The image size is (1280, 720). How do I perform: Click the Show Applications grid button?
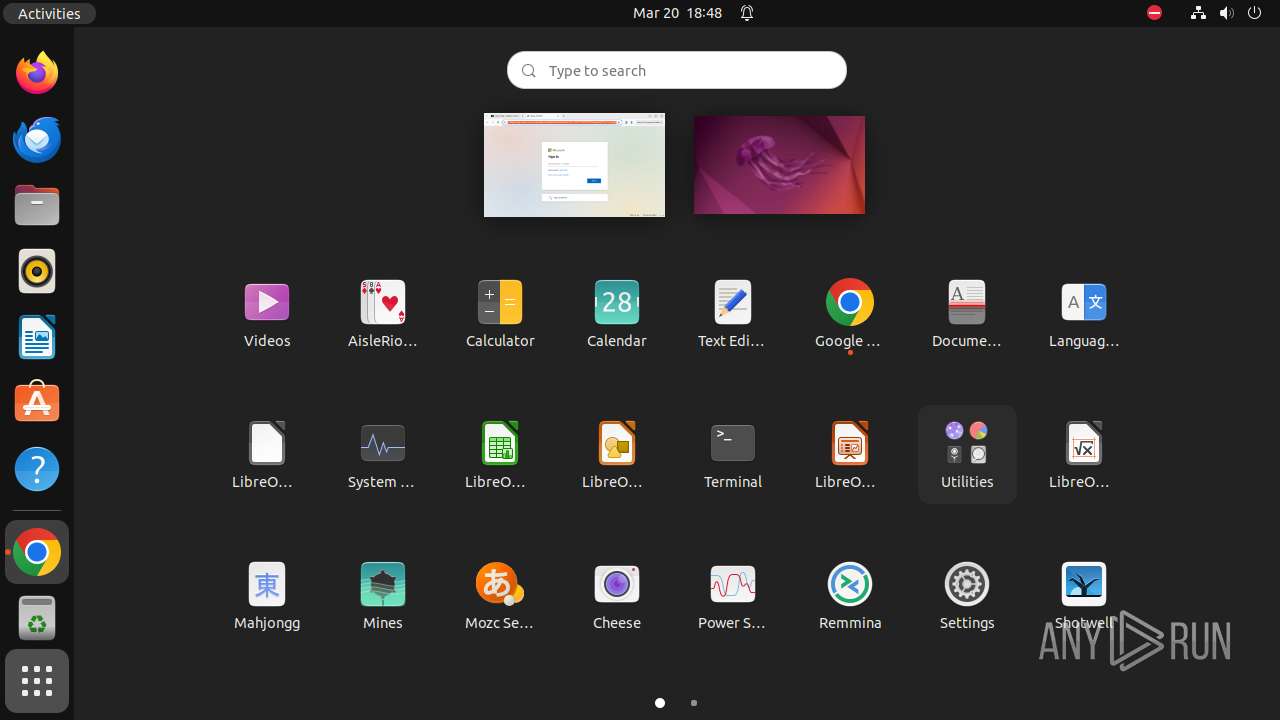pyautogui.click(x=37, y=681)
